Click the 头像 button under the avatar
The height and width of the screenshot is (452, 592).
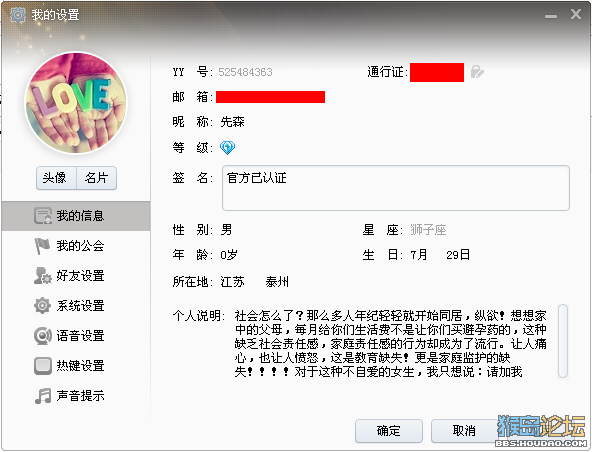(x=56, y=177)
